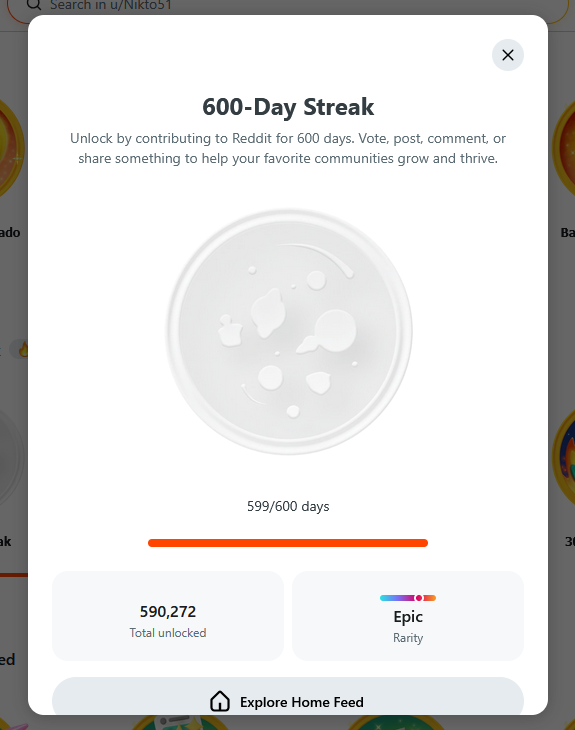This screenshot has width=575, height=730.
Task: Click the green sparkle badge at bottom right
Action: point(396,723)
